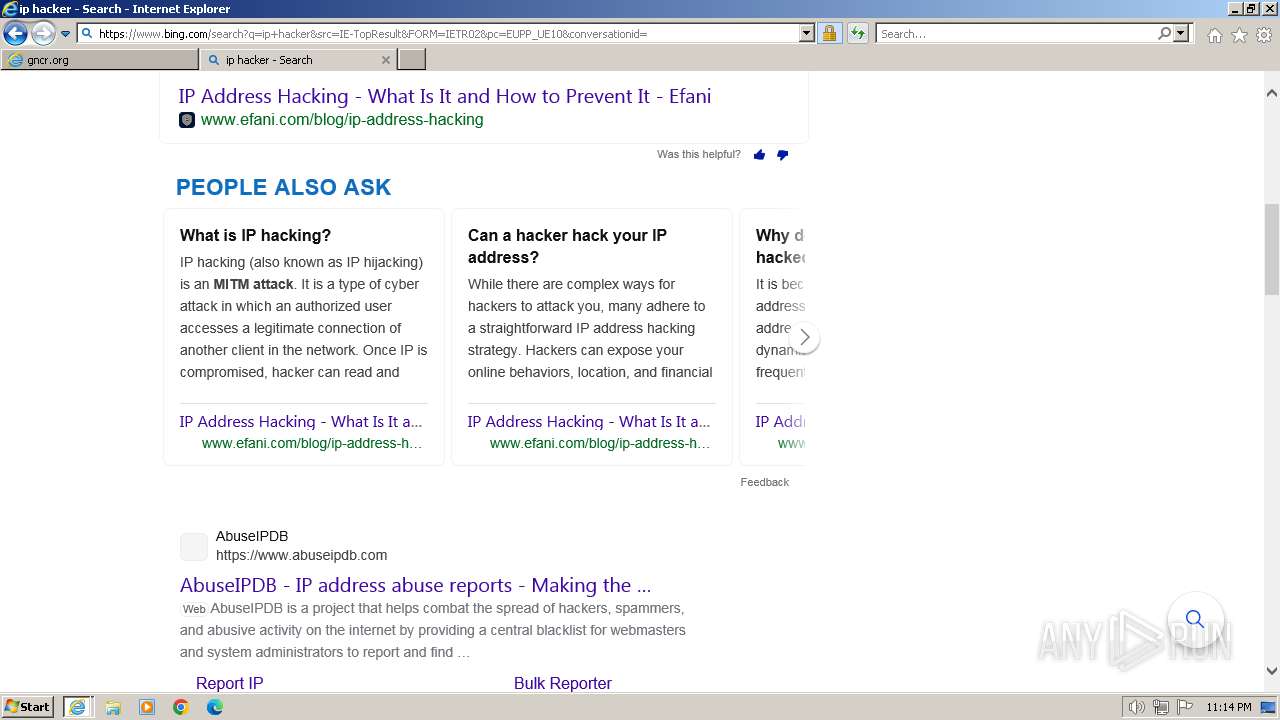Click the Home icon
Screen dimensions: 1280x720
pos(1214,35)
